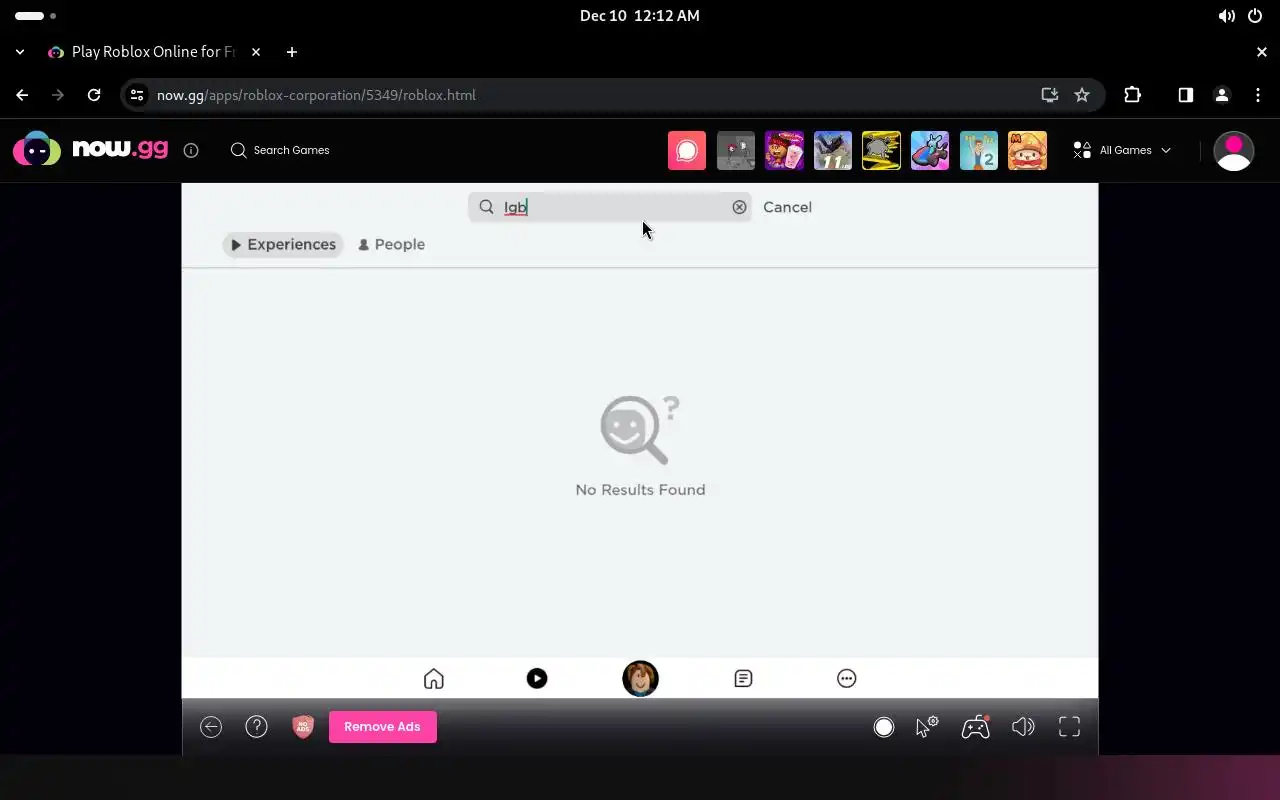1280x800 pixels.
Task: Click the now.gg logo
Action: tap(91, 150)
